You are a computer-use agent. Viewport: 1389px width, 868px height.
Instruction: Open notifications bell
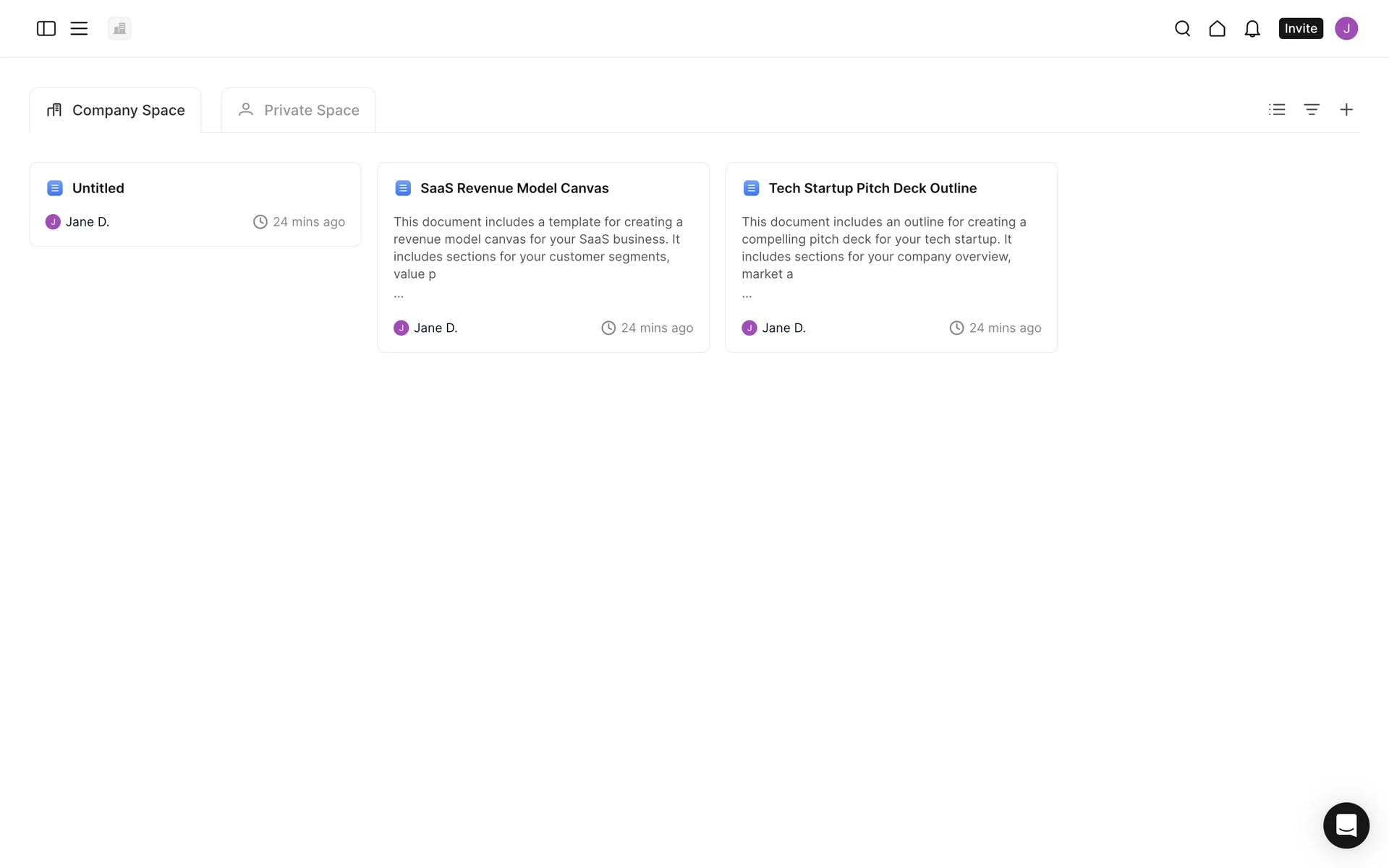(1252, 28)
